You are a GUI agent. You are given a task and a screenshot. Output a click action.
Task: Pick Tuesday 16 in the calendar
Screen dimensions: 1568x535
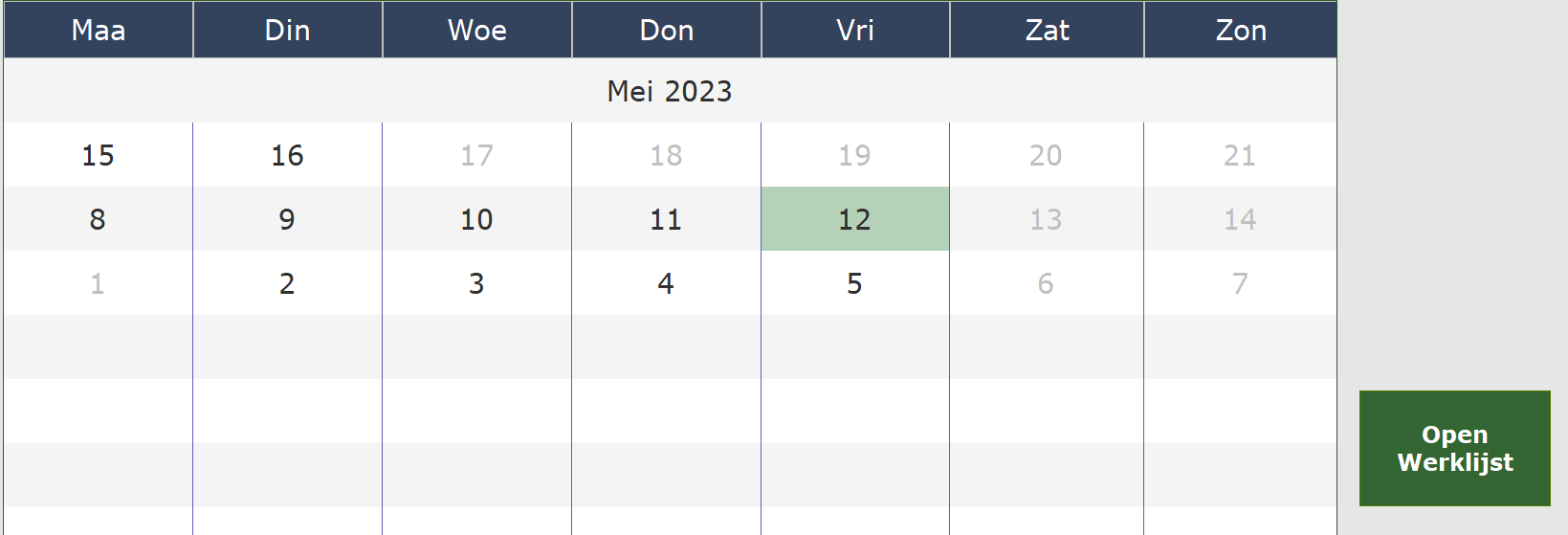[x=288, y=155]
